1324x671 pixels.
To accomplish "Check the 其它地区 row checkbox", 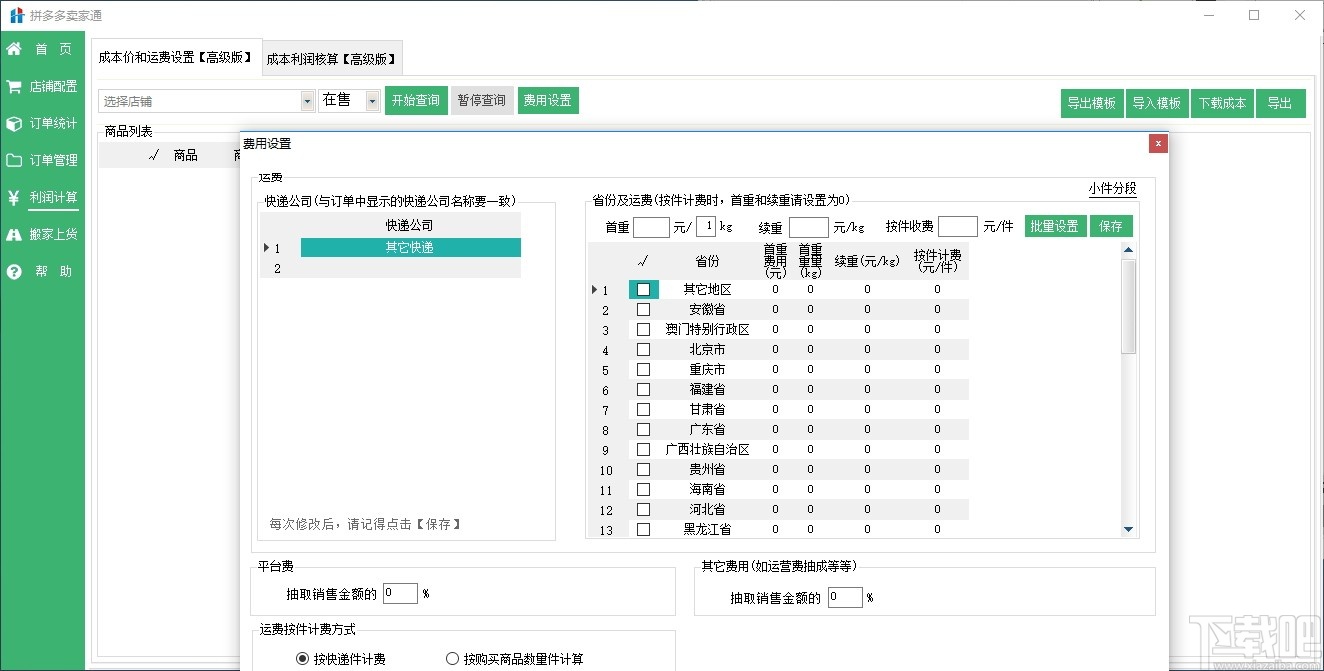I will coord(643,289).
